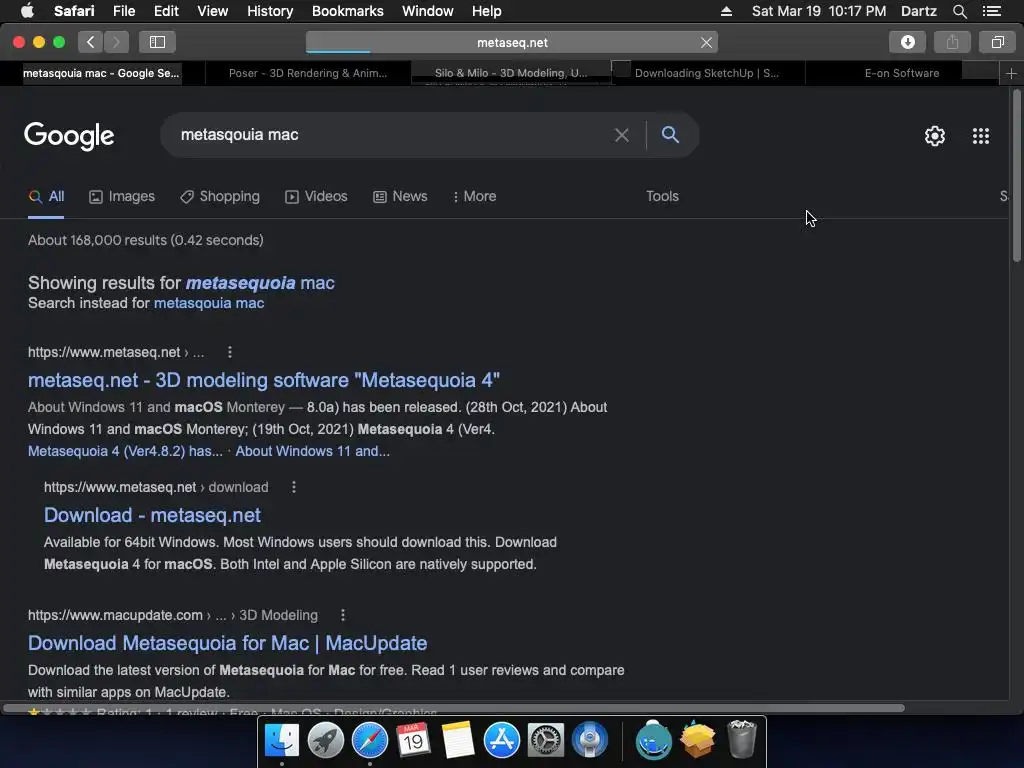Open Safari File menu
Image resolution: width=1024 pixels, height=768 pixels.
[x=123, y=11]
